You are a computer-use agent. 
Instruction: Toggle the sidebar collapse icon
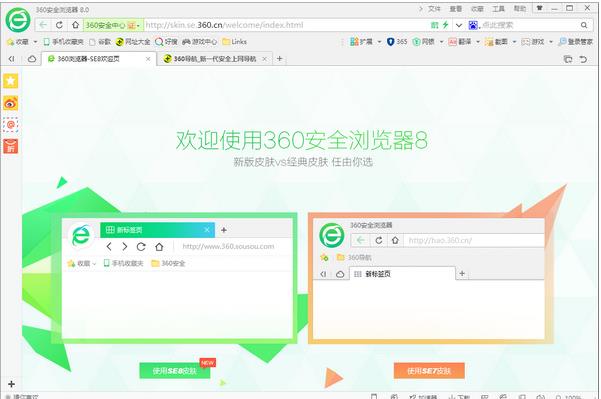point(12,59)
